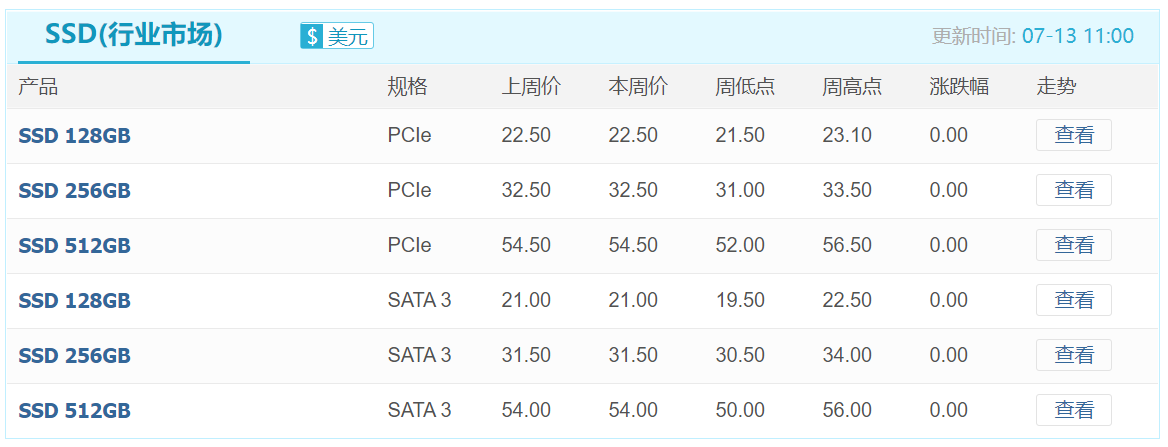View the trend for SSD 128GB PCIe

(x=1073, y=135)
